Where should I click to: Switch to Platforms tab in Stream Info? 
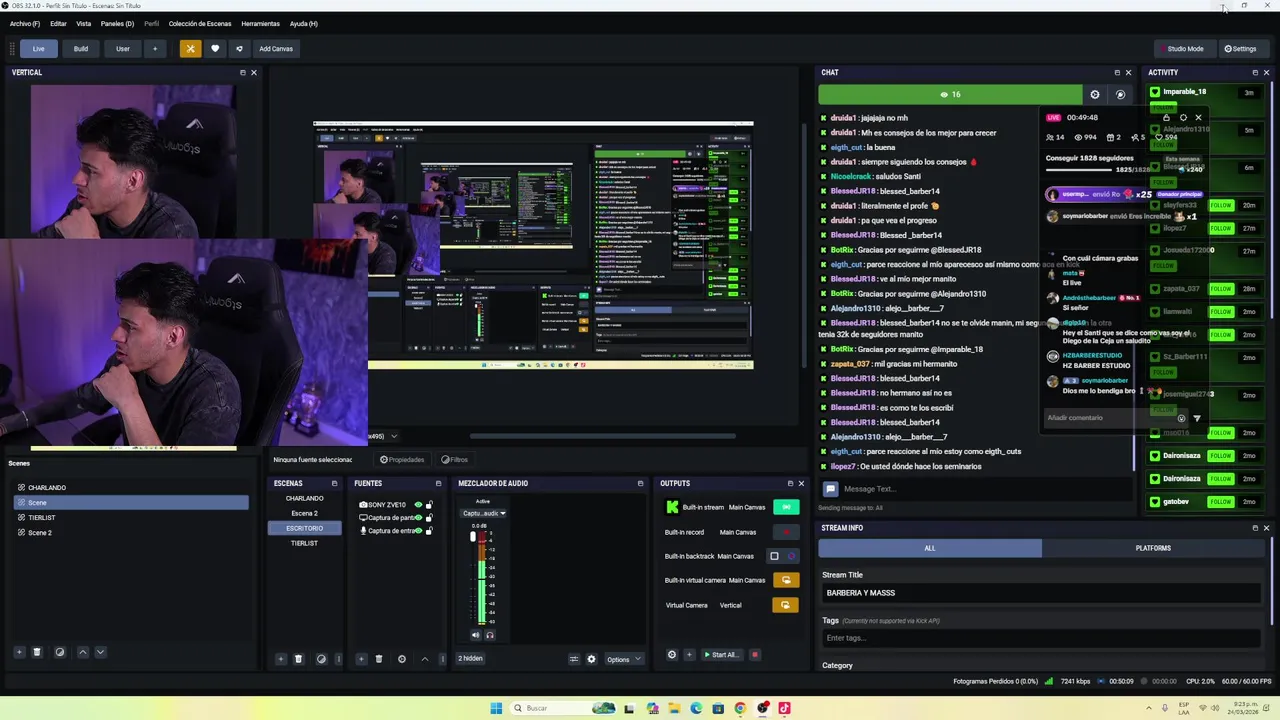tap(1153, 548)
